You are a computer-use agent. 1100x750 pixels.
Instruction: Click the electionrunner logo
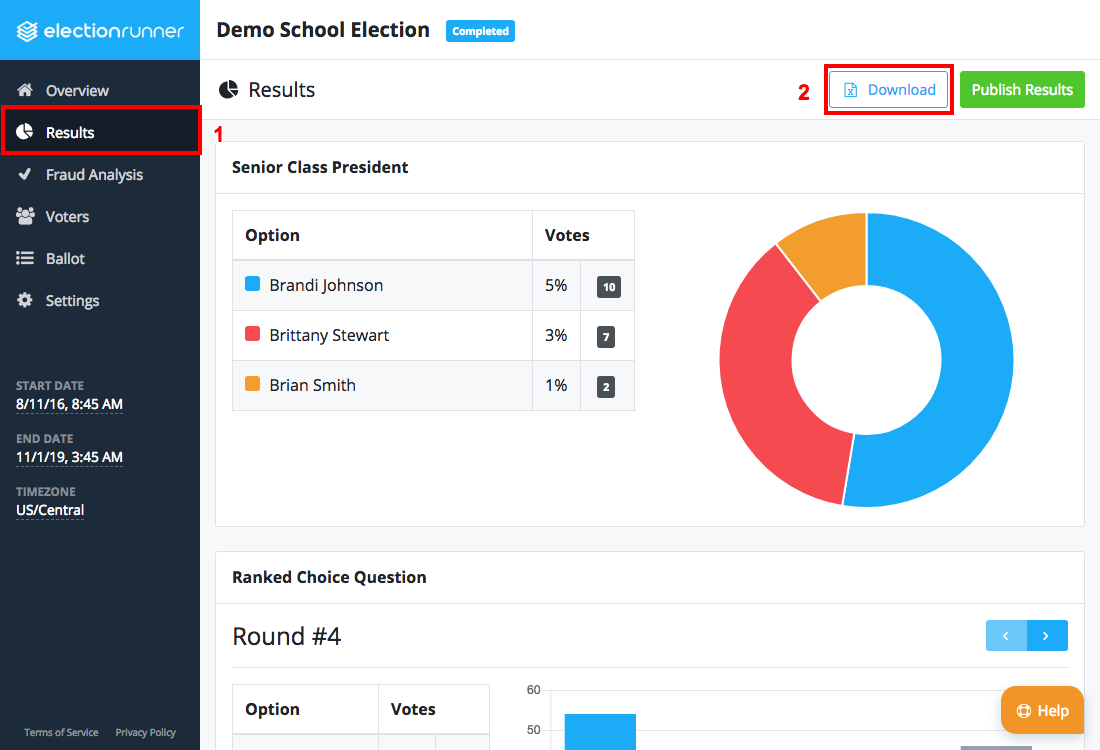[100, 30]
